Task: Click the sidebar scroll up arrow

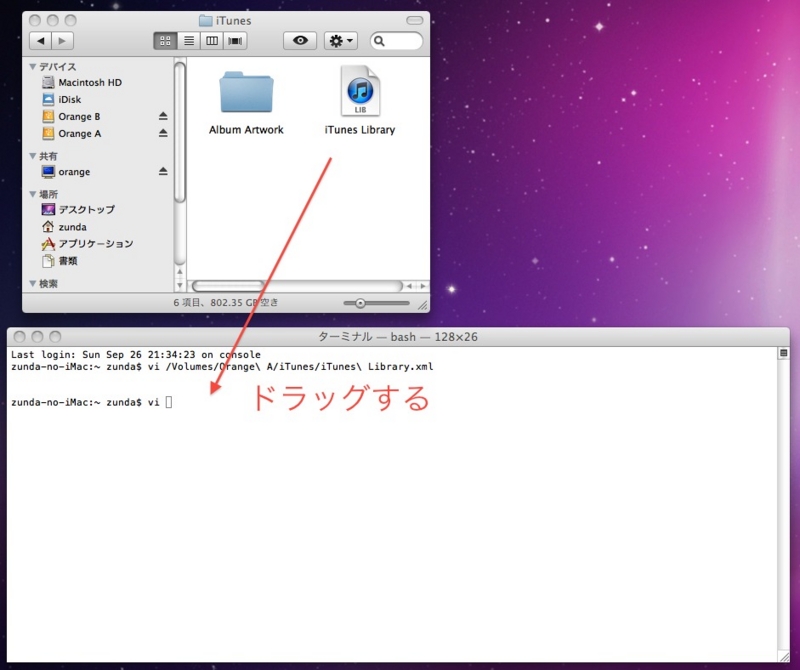Action: [x=180, y=272]
